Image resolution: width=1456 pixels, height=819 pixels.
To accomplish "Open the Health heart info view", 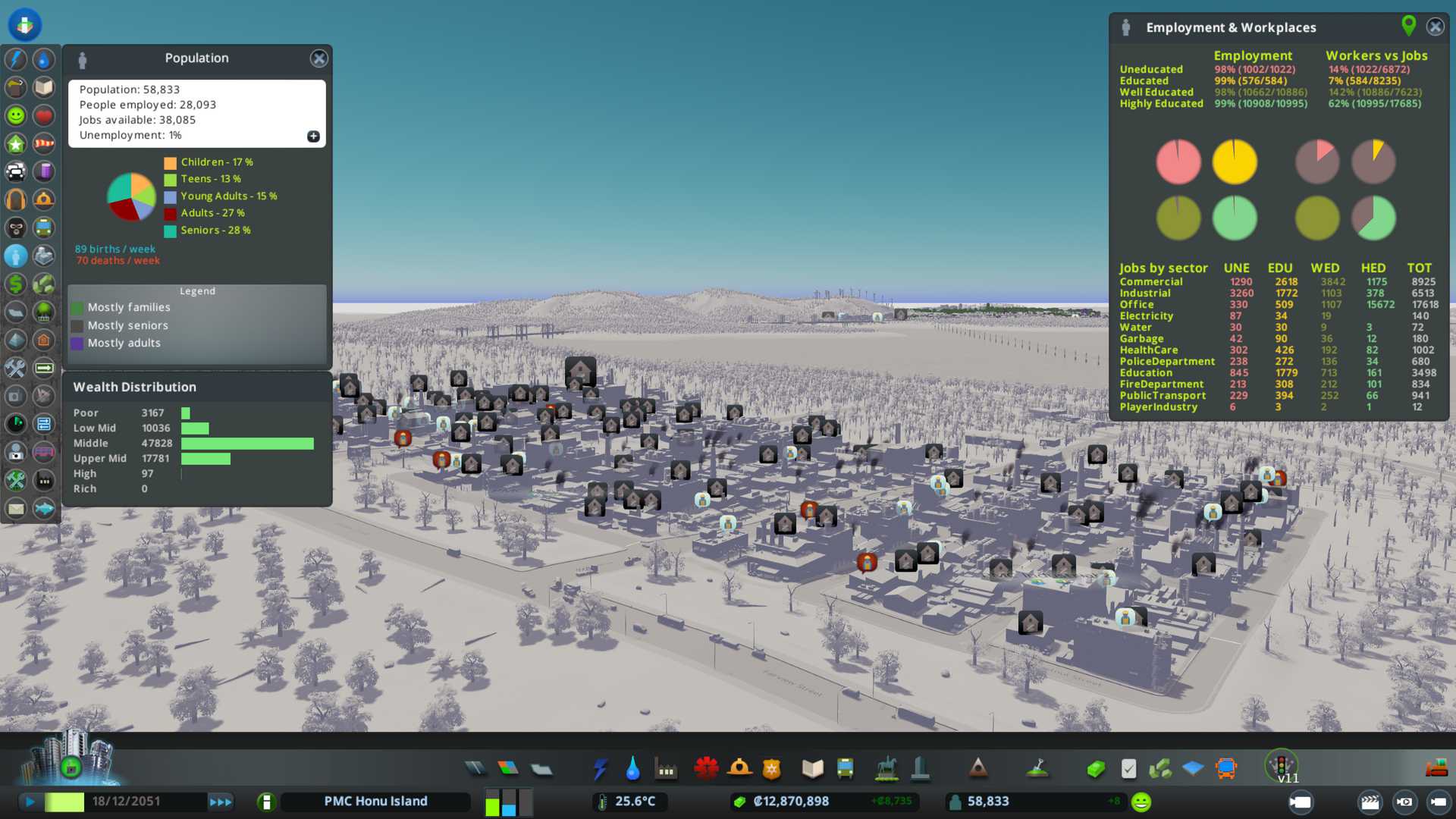I will (x=44, y=115).
